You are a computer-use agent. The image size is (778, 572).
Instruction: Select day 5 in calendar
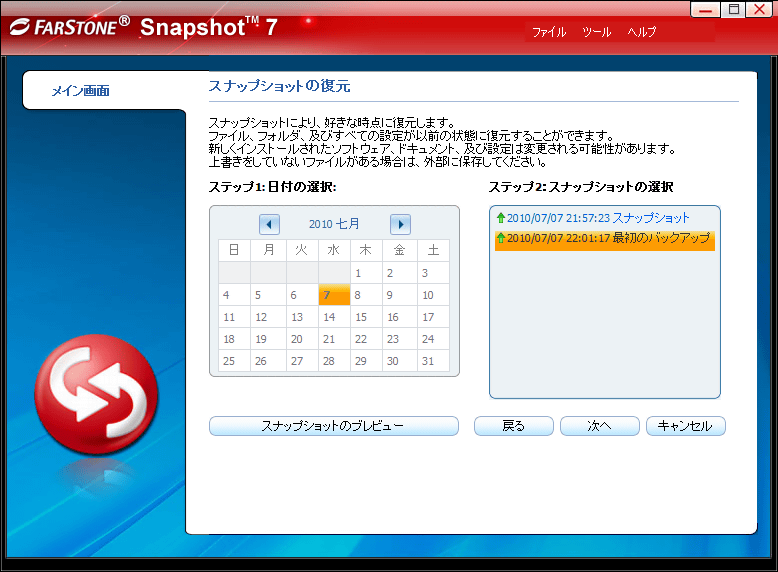tap(268, 295)
